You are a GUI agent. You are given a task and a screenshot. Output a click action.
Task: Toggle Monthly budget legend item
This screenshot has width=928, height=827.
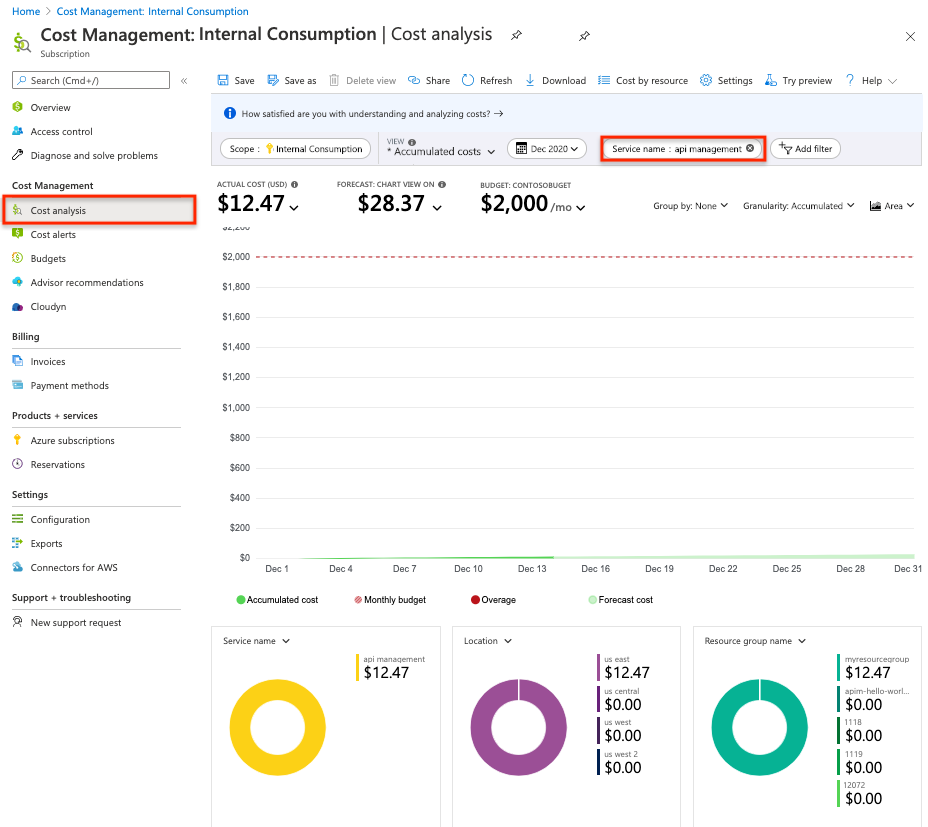coord(390,600)
